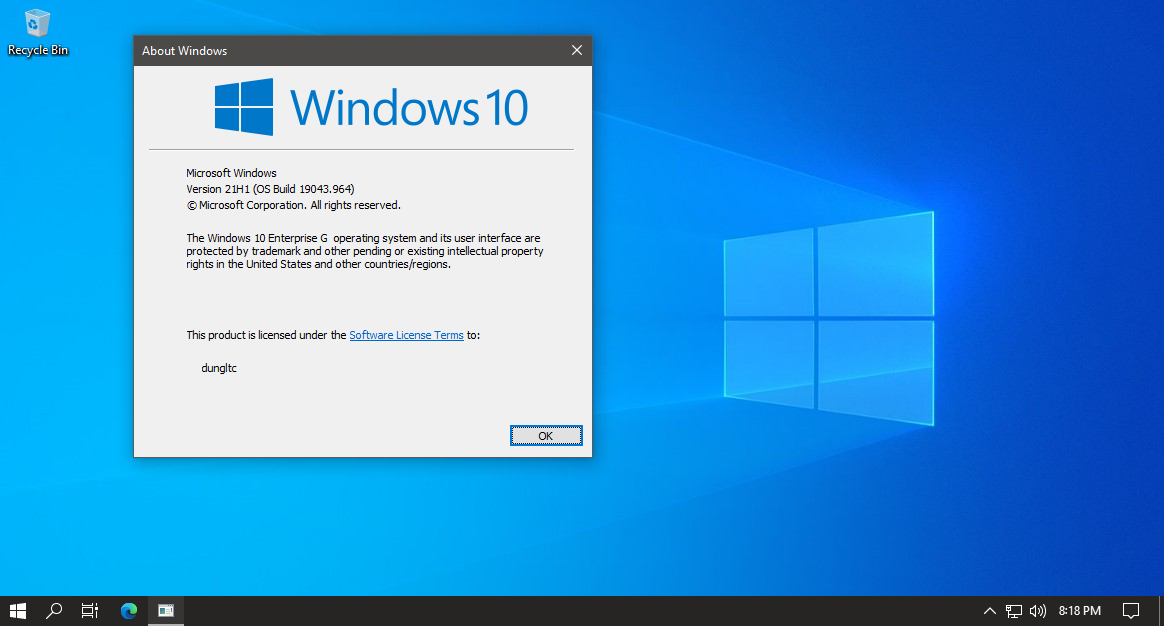1164x626 pixels.
Task: Open the Recycle Bin desktop icon
Action: 37,33
